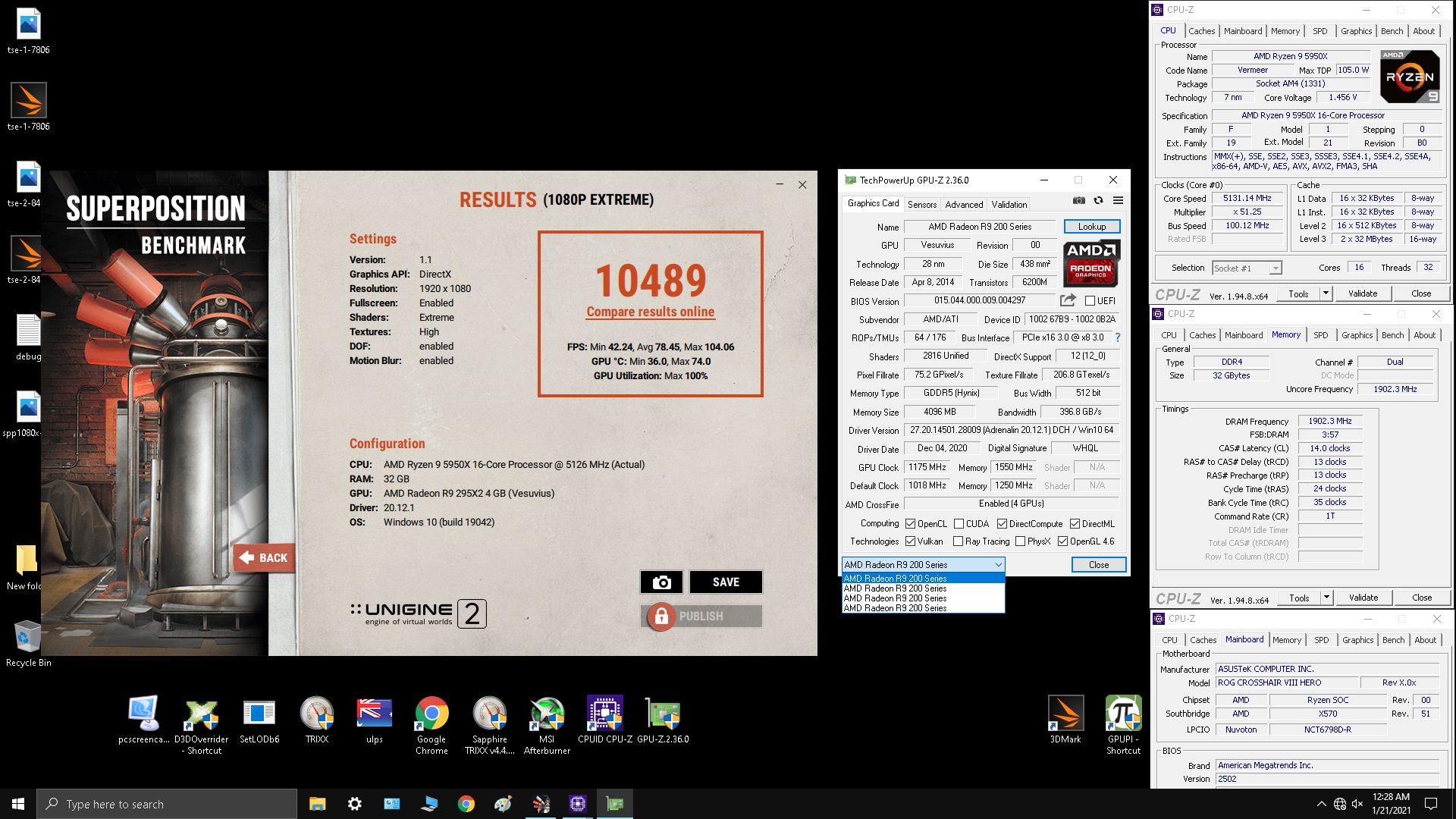Screen dimensions: 1456x819
Task: Open the pcscreencapture desktop icon
Action: 144,720
